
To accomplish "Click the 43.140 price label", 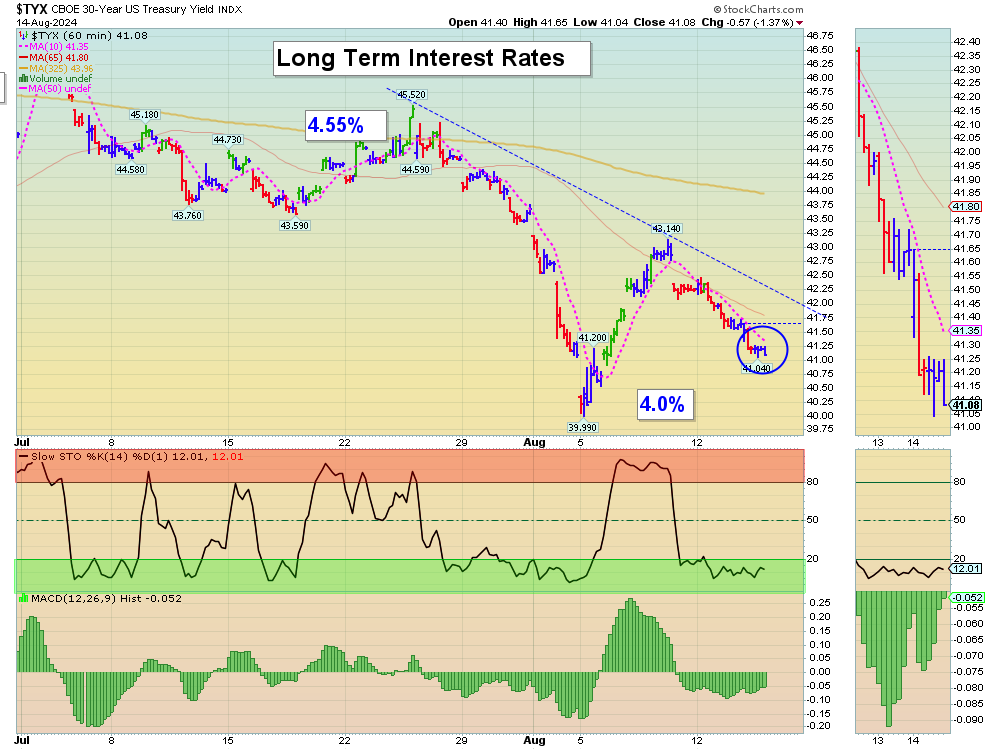I will pos(667,228).
